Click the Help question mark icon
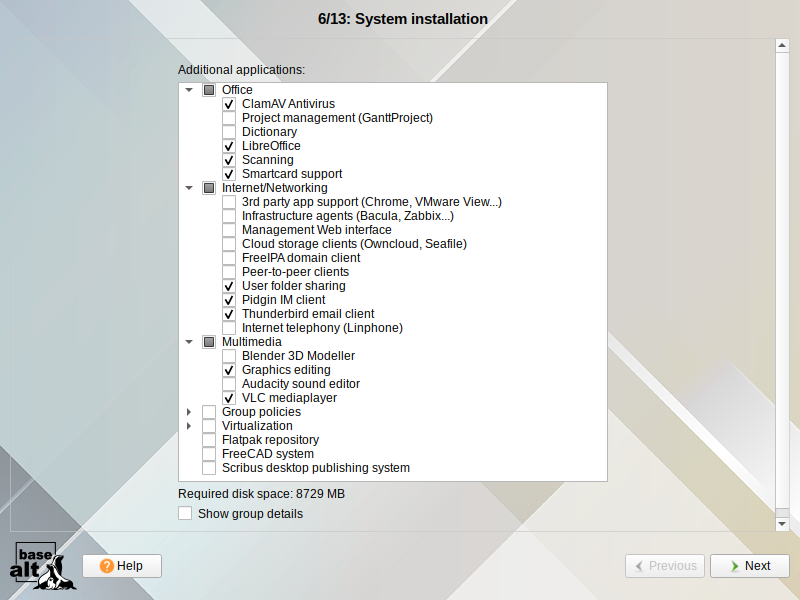The width and height of the screenshot is (800, 600). click(x=107, y=566)
